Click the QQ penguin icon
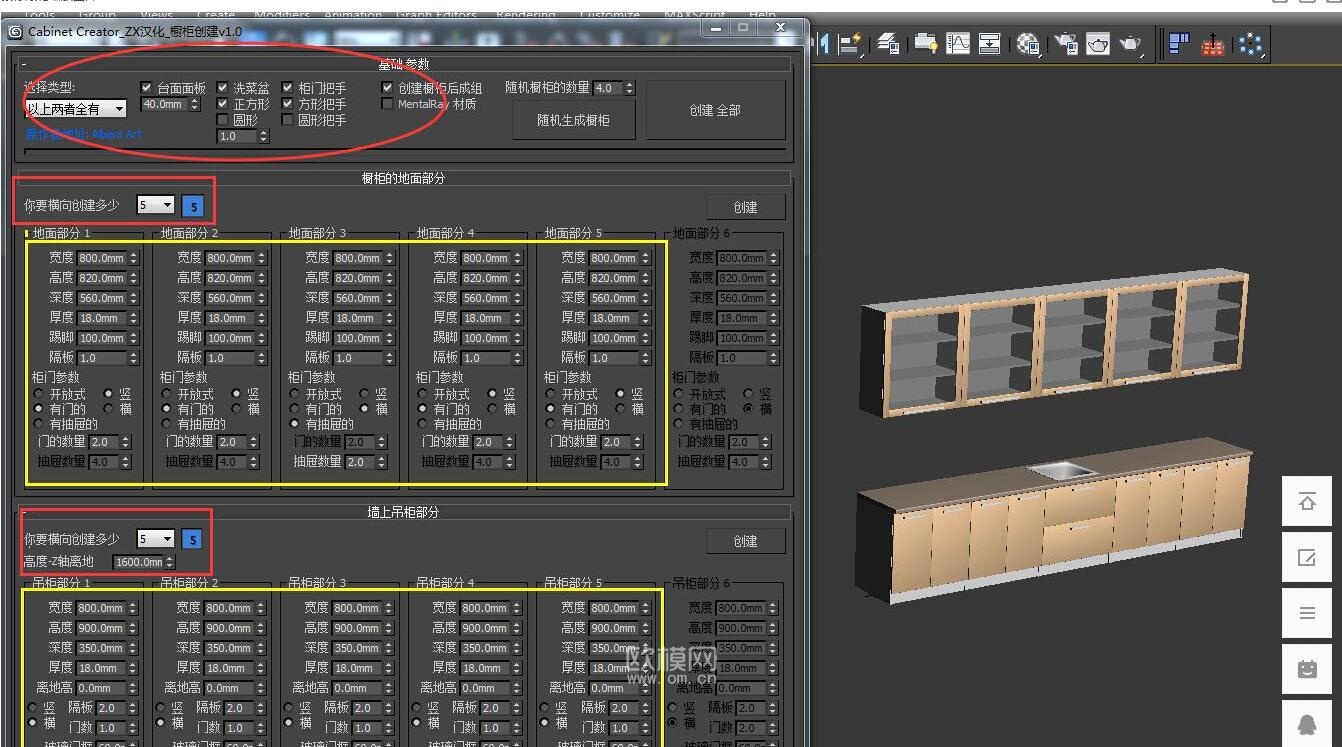The width and height of the screenshot is (1342, 747). pyautogui.click(x=1307, y=724)
